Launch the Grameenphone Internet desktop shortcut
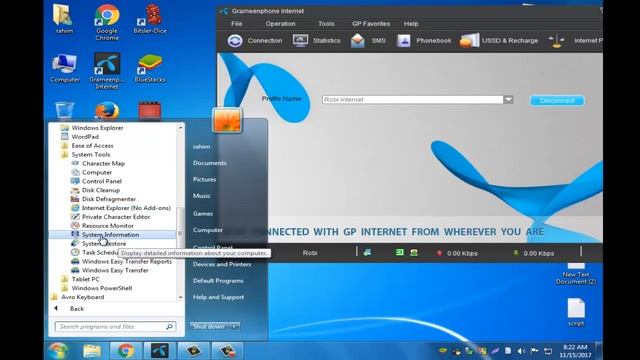 [107, 71]
